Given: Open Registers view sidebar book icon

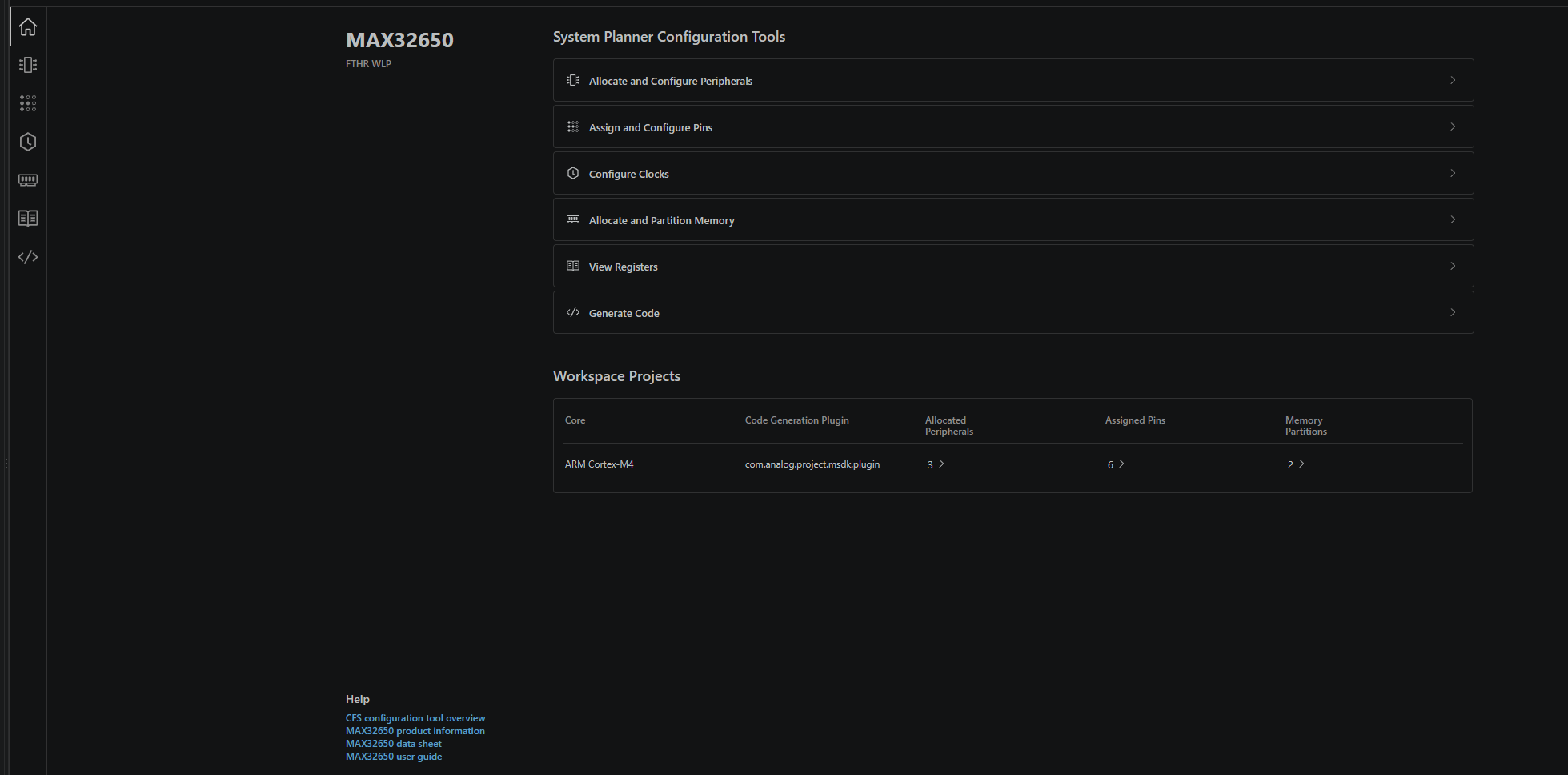Looking at the screenshot, I should pos(28,219).
